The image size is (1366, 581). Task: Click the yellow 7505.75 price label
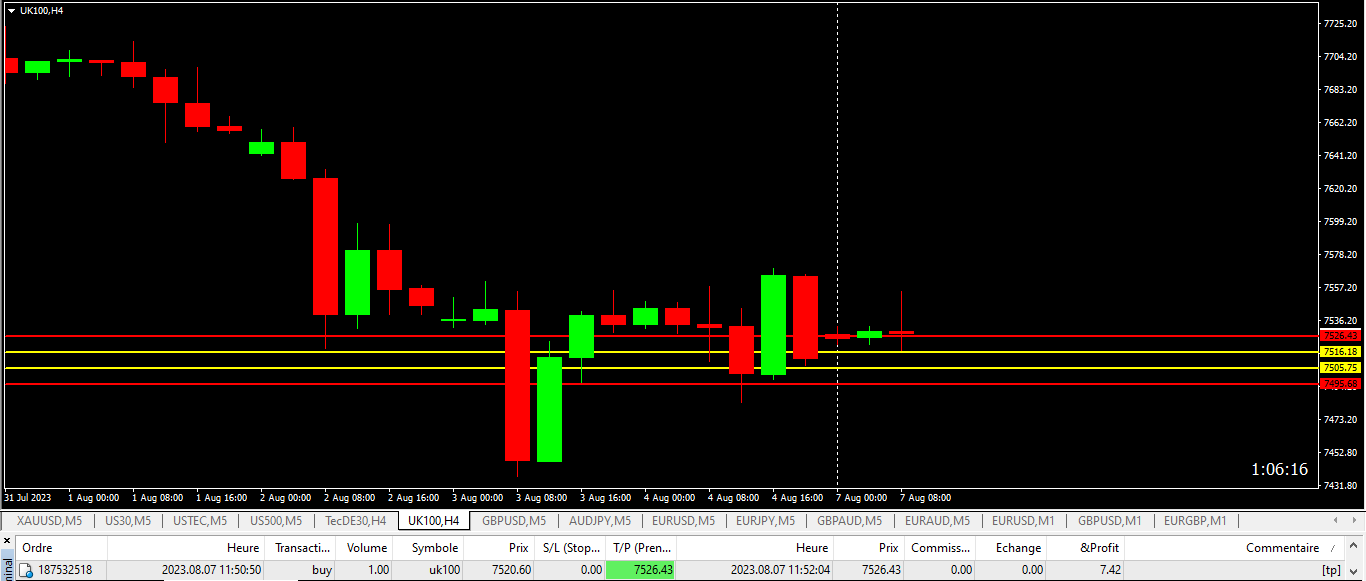tap(1340, 368)
